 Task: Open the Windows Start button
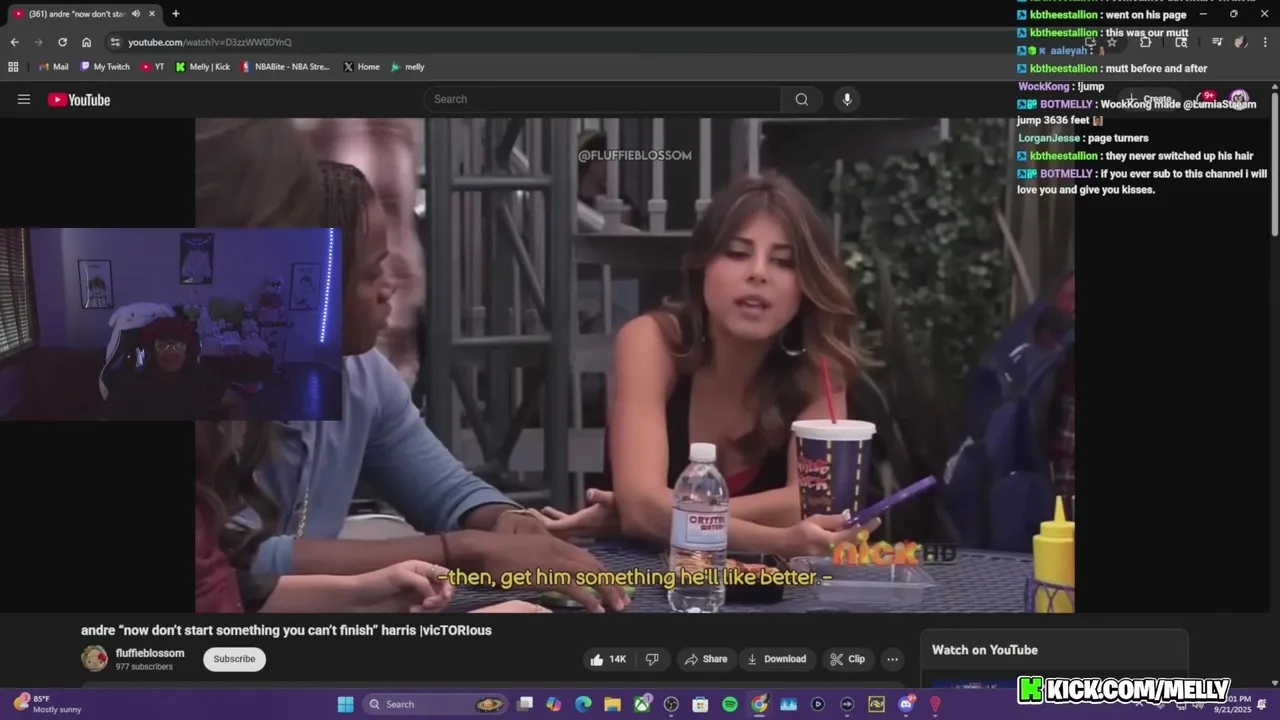(x=345, y=704)
